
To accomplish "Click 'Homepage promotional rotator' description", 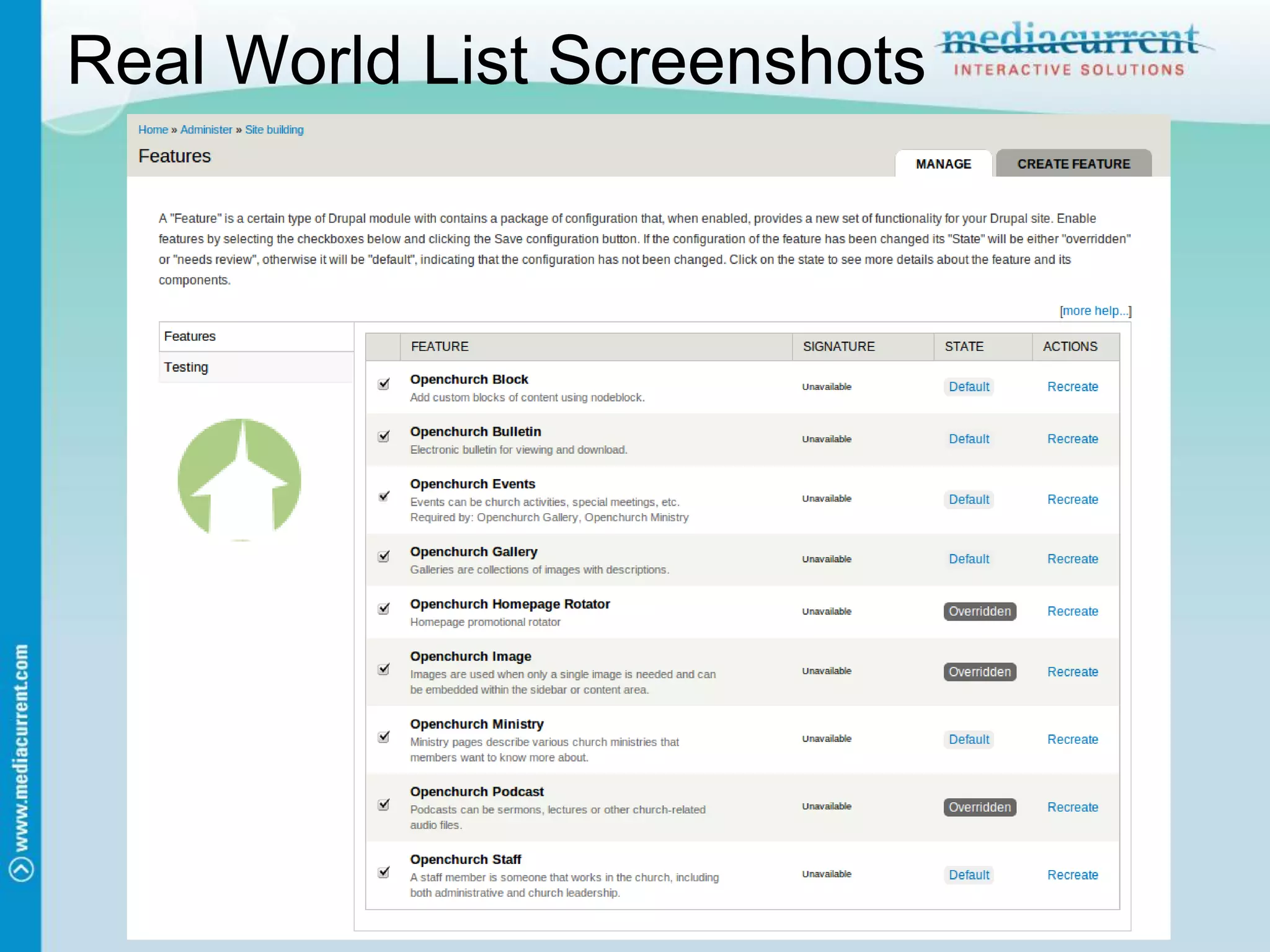I will click(485, 622).
